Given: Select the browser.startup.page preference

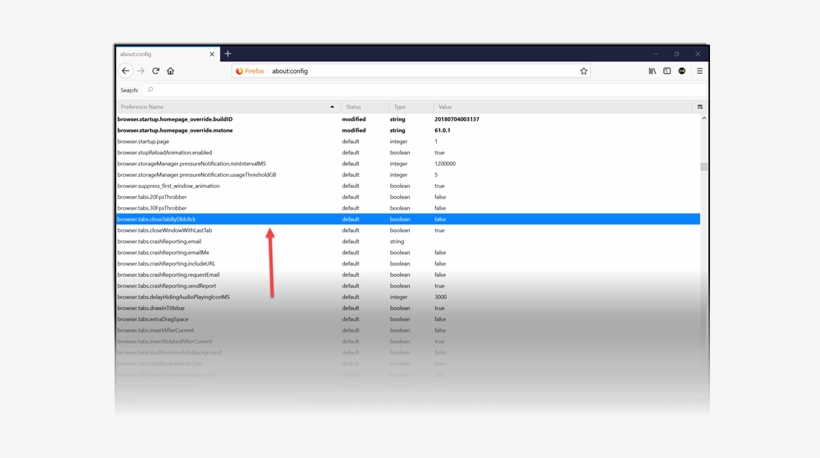Looking at the screenshot, I should pos(408,141).
